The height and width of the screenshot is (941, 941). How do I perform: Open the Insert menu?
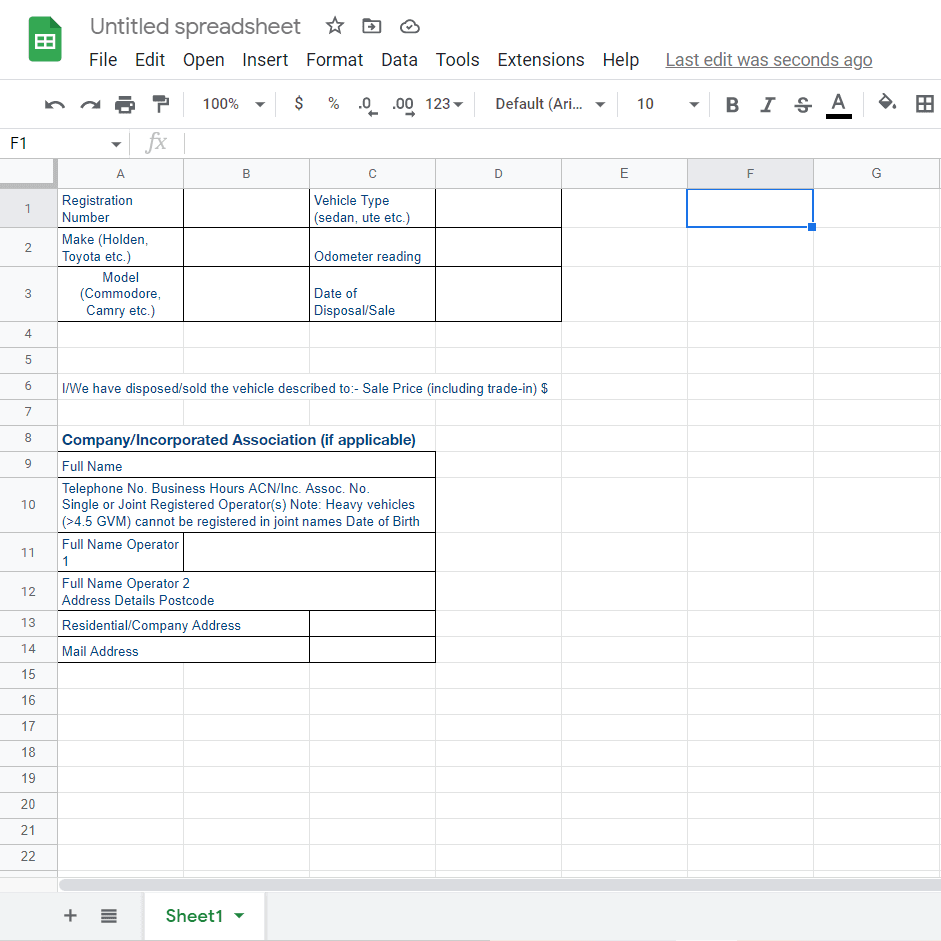(x=265, y=60)
